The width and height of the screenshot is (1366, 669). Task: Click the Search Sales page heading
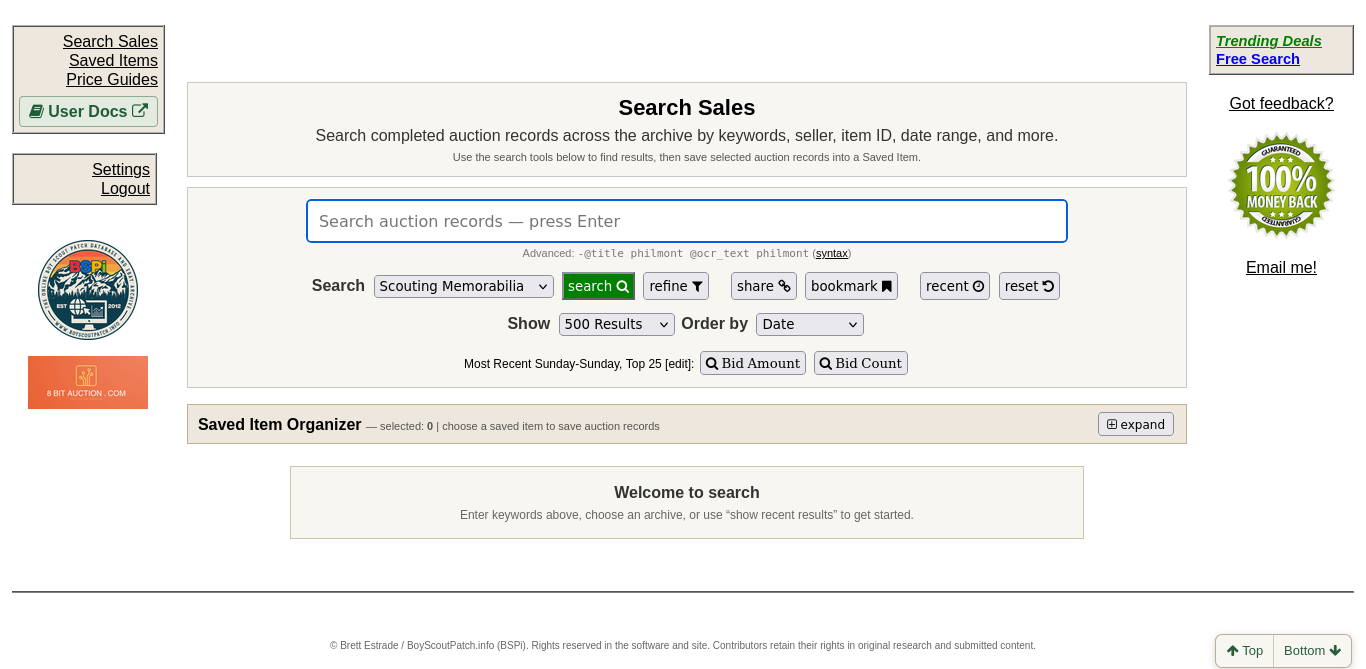coord(687,108)
